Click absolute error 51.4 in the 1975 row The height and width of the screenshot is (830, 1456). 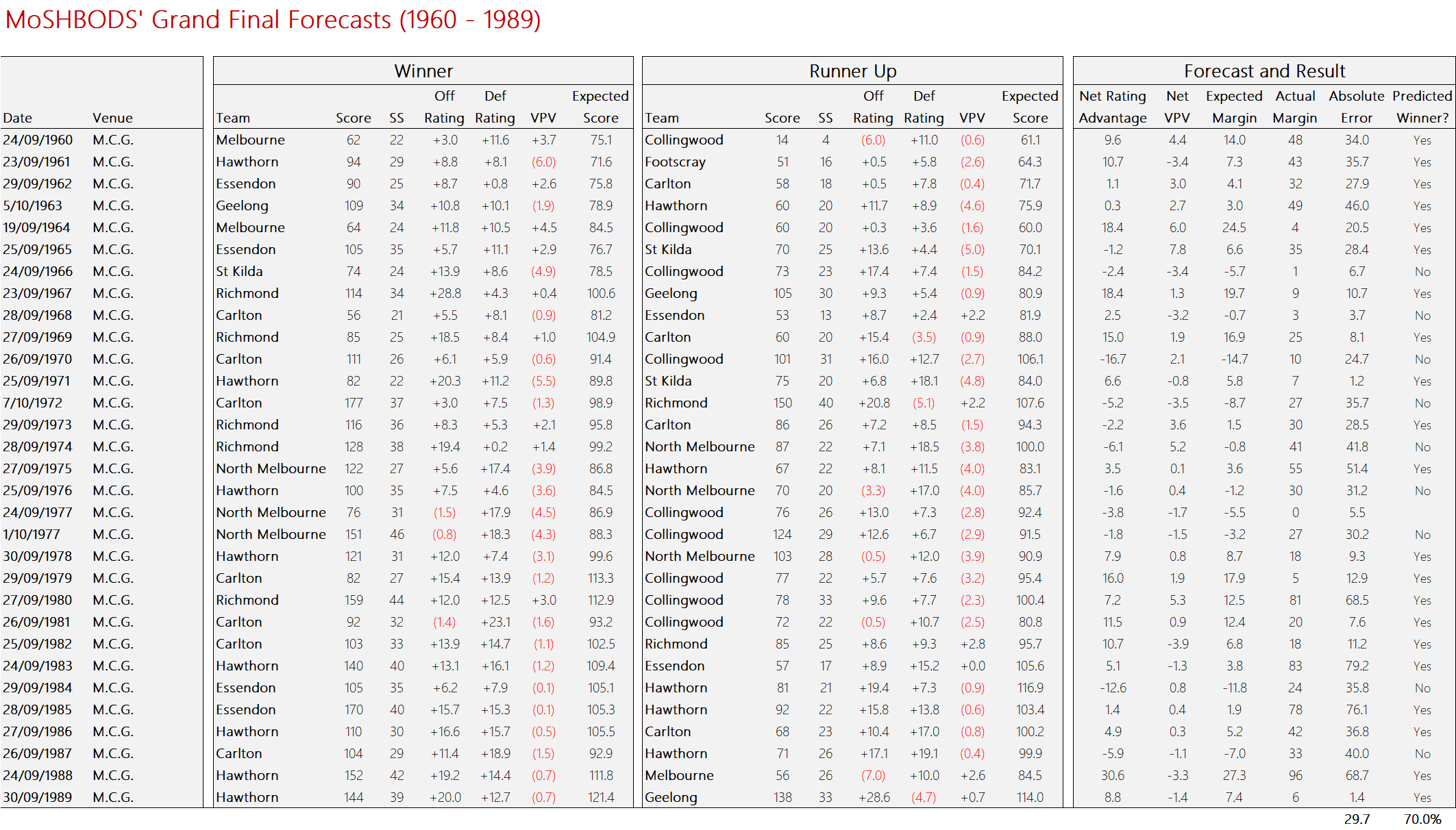tap(1357, 468)
